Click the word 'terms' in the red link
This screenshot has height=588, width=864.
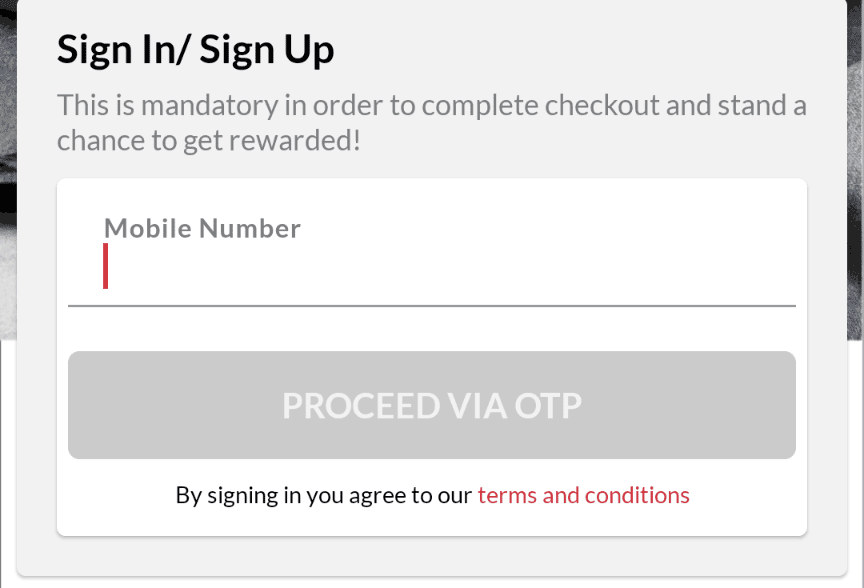pyautogui.click(x=507, y=495)
